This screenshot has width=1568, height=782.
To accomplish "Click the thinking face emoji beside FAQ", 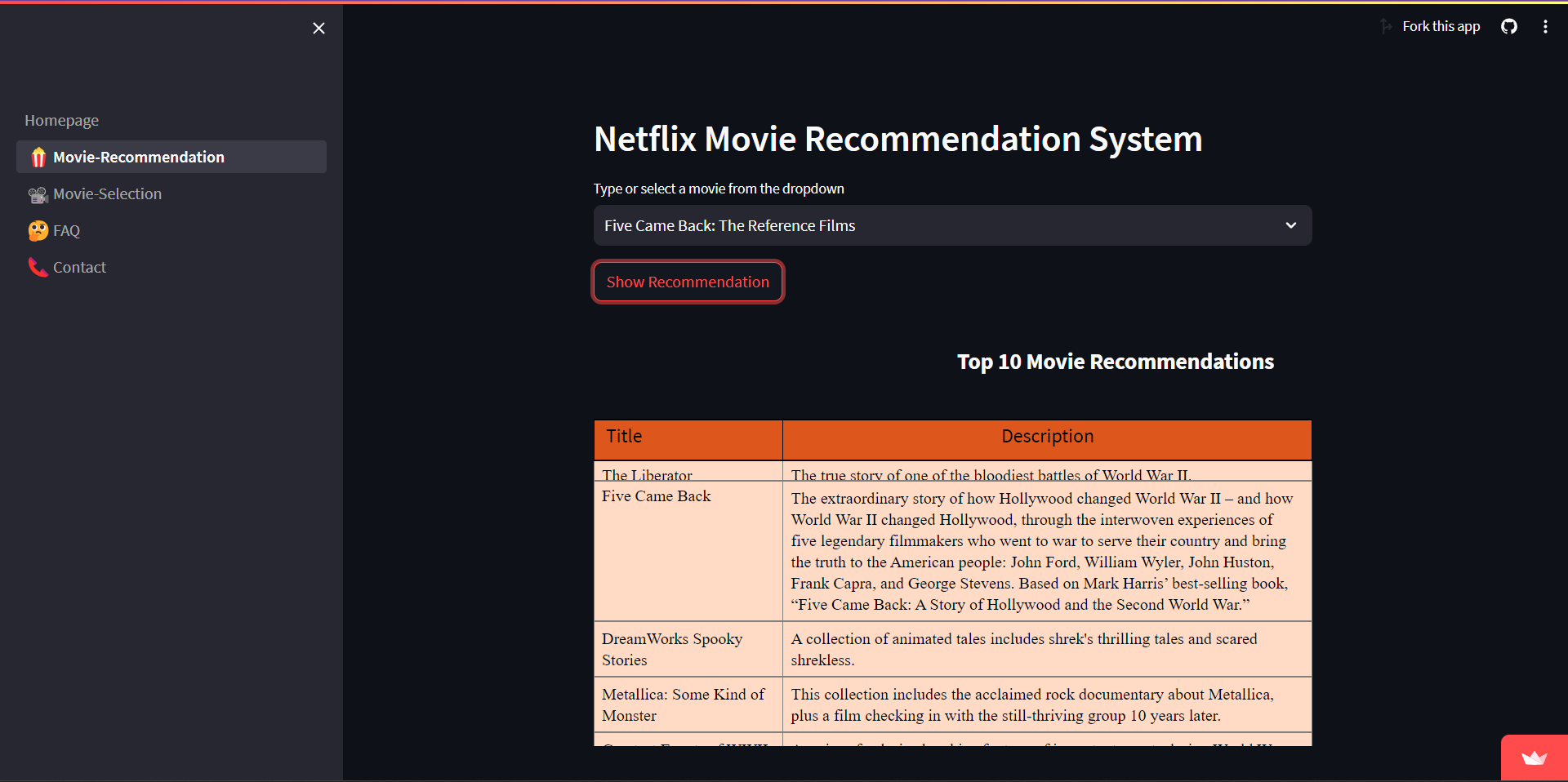I will click(38, 231).
